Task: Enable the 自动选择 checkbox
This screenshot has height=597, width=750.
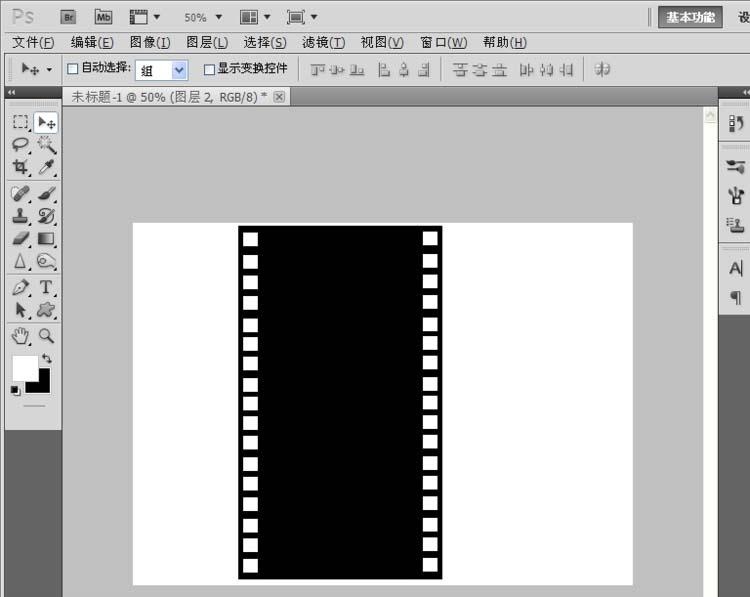Action: click(72, 69)
